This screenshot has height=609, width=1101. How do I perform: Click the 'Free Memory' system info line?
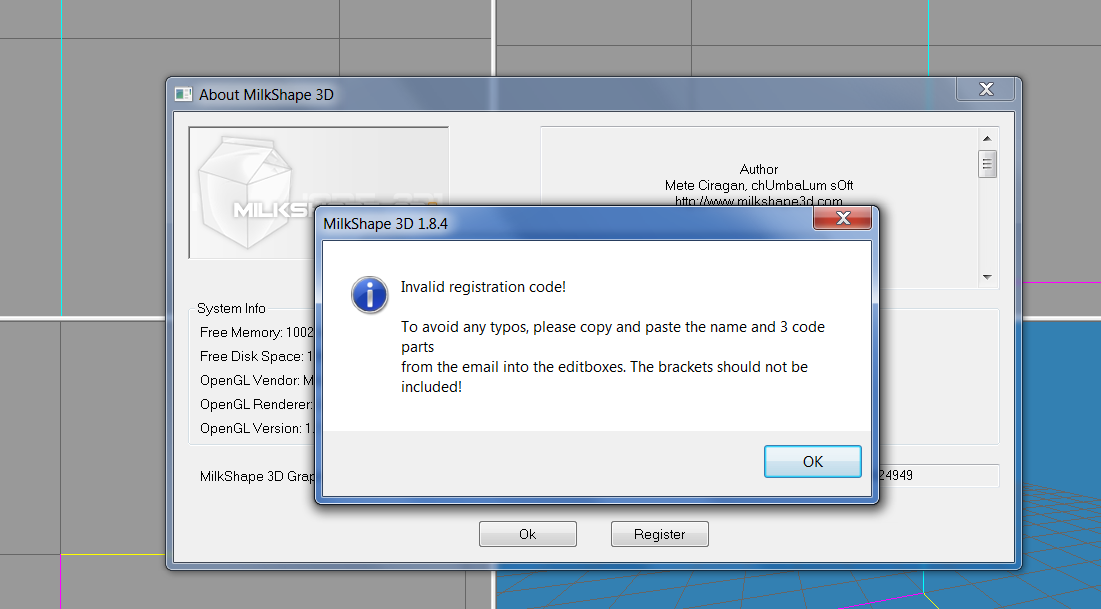click(x=256, y=332)
